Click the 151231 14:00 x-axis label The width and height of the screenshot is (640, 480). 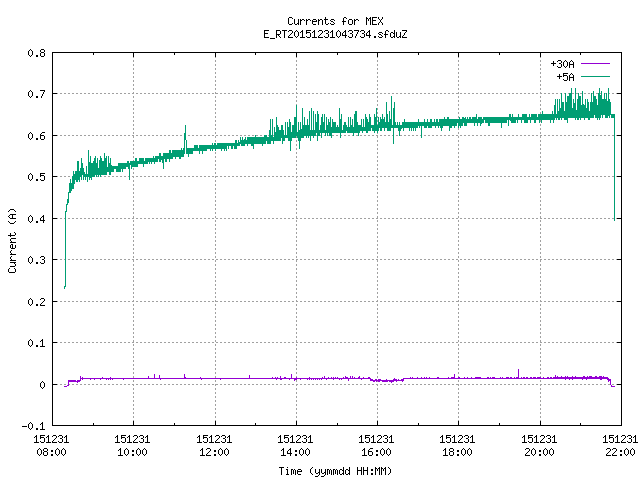point(295,445)
